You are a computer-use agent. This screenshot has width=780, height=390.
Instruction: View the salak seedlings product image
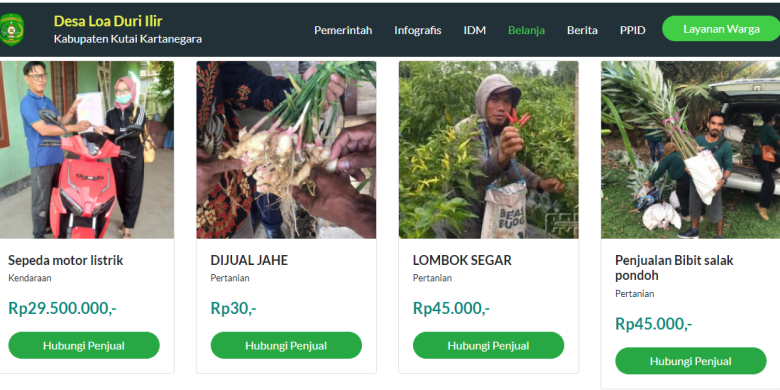click(690, 150)
